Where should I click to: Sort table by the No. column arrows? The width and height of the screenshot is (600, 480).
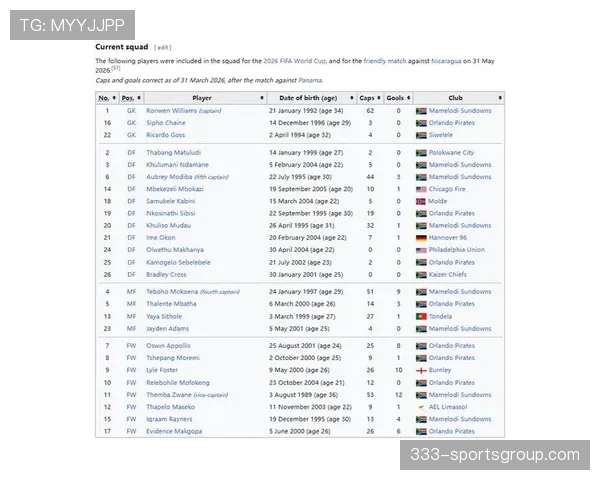click(114, 98)
